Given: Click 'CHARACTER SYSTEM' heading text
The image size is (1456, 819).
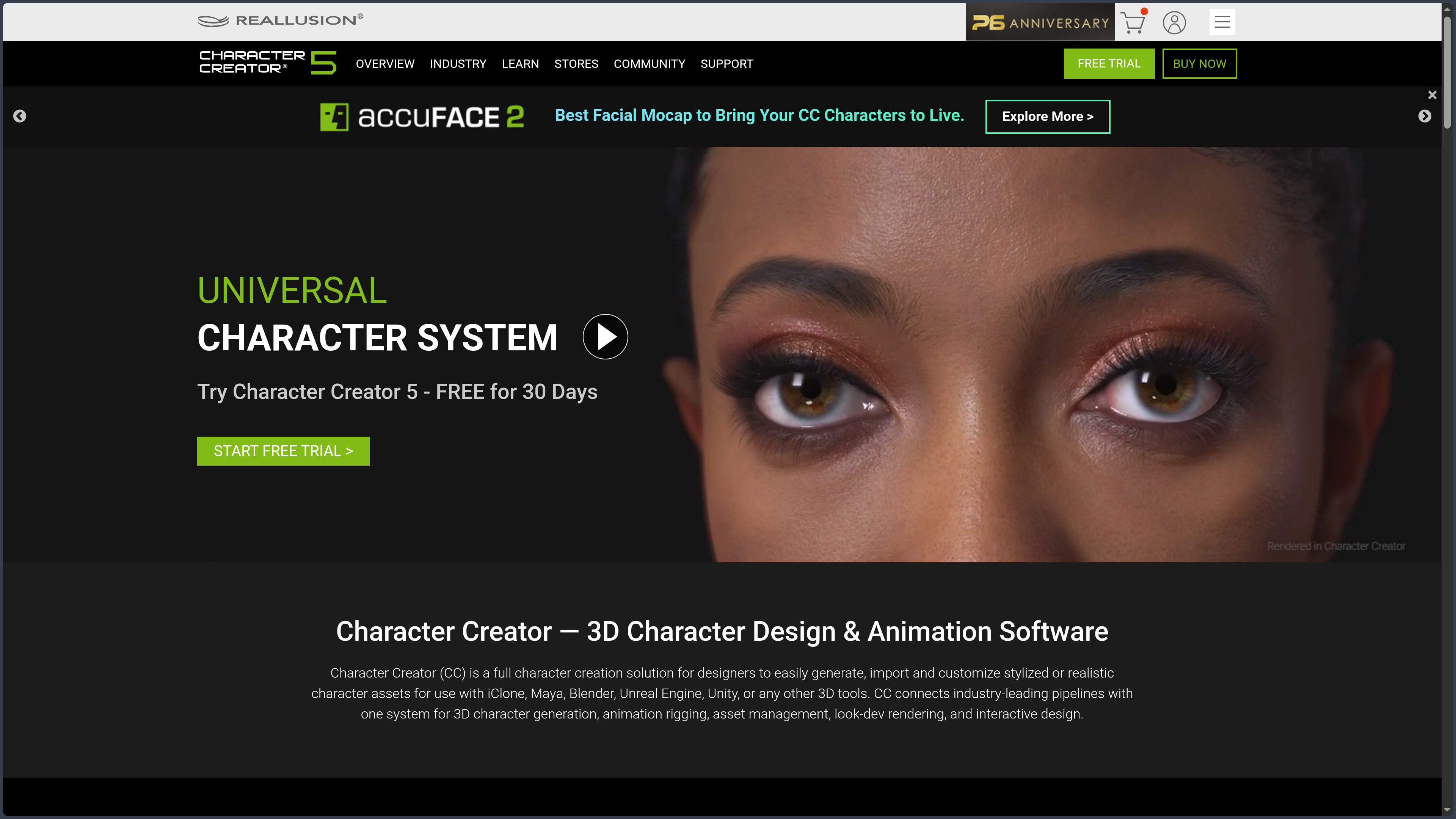Looking at the screenshot, I should [378, 337].
